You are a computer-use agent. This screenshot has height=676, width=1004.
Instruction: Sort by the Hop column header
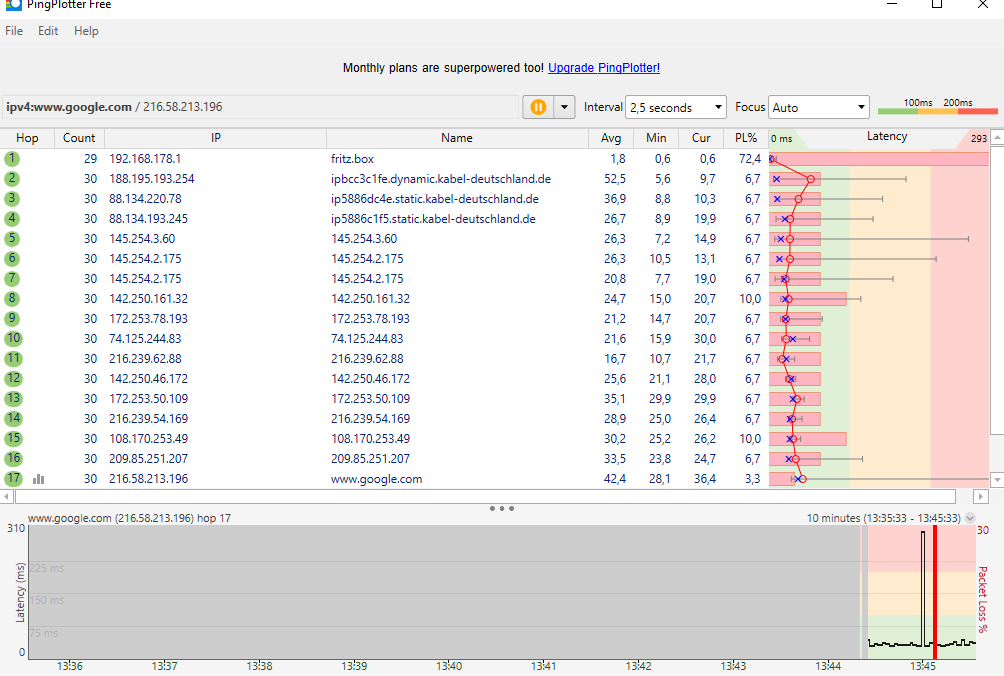click(x=27, y=138)
